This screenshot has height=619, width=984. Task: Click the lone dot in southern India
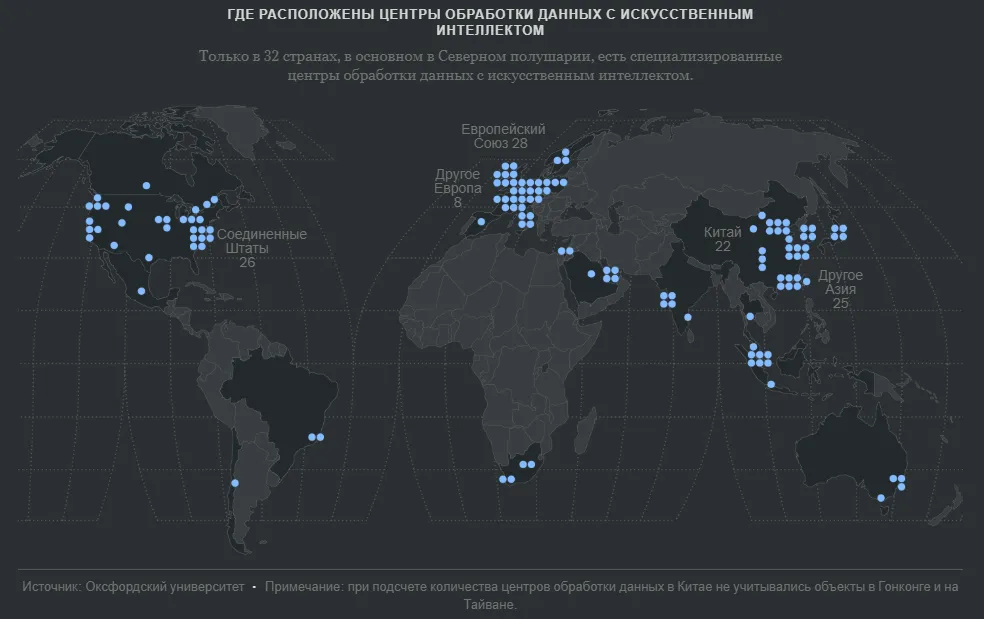click(x=688, y=318)
